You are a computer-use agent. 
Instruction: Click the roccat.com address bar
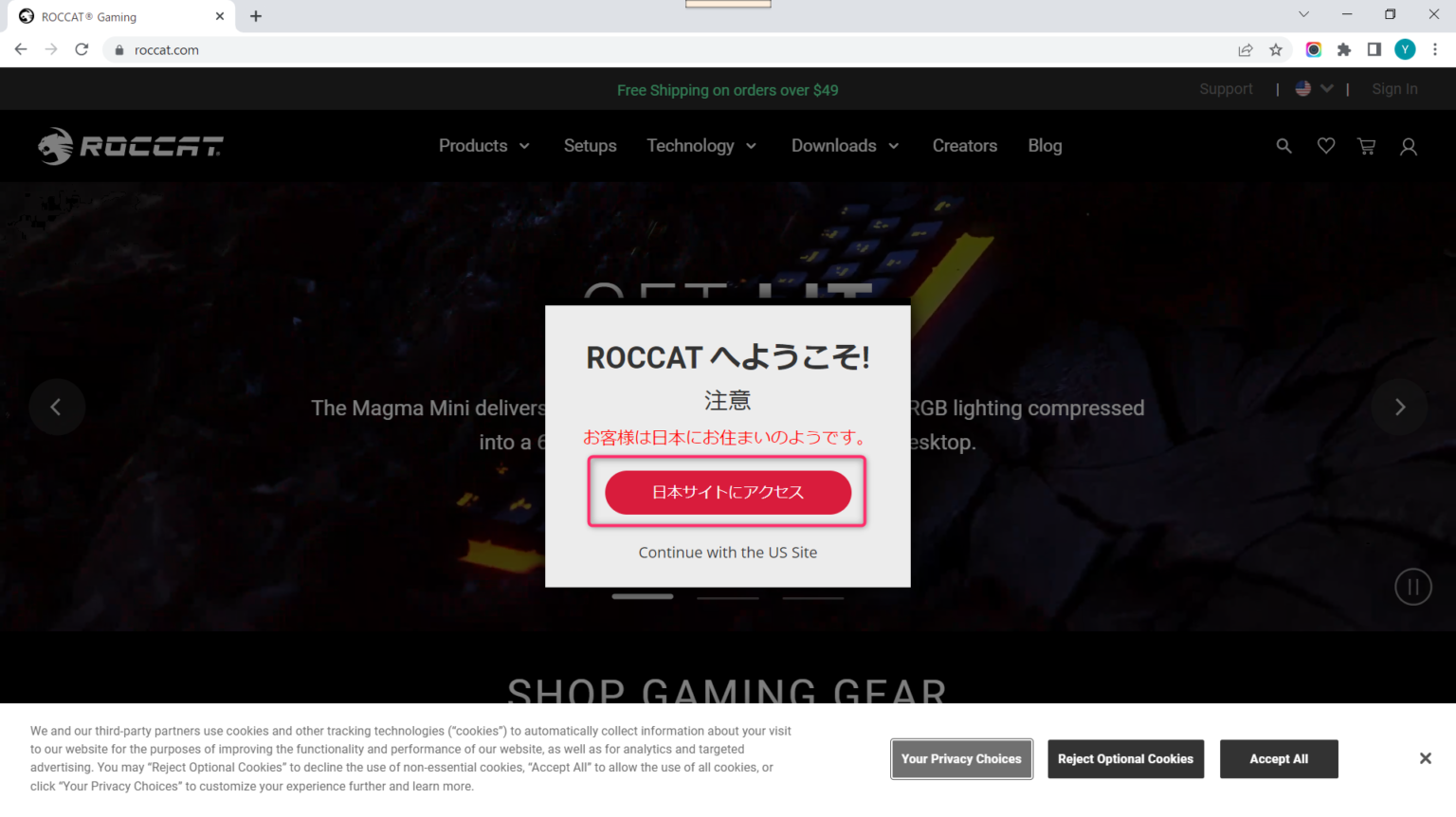168,49
